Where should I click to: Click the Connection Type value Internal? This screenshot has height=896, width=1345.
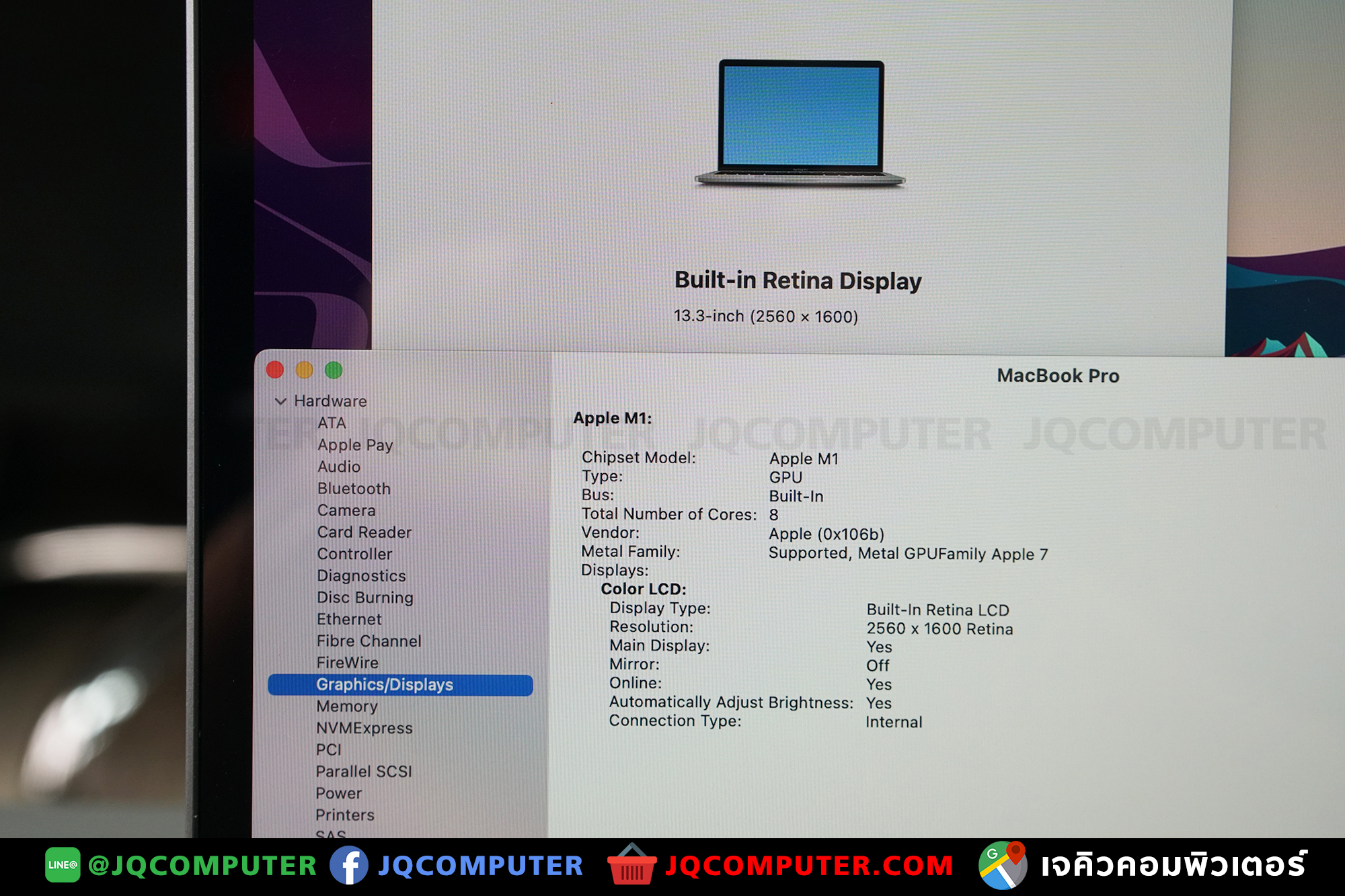894,722
